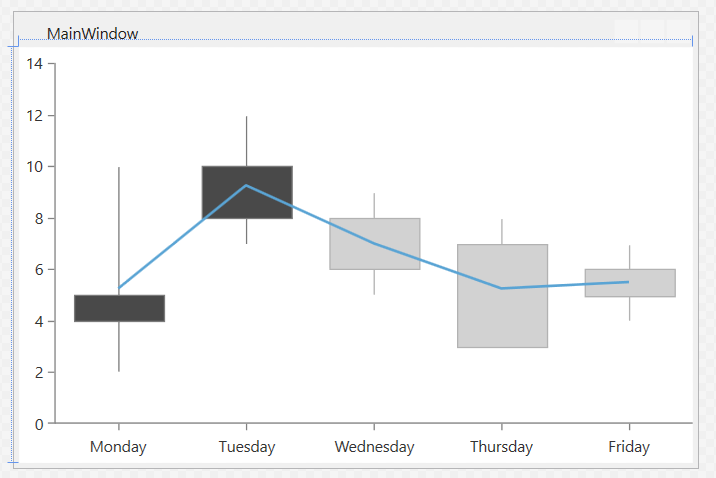Select the Friday axis label
The image size is (716, 478).
tap(629, 447)
